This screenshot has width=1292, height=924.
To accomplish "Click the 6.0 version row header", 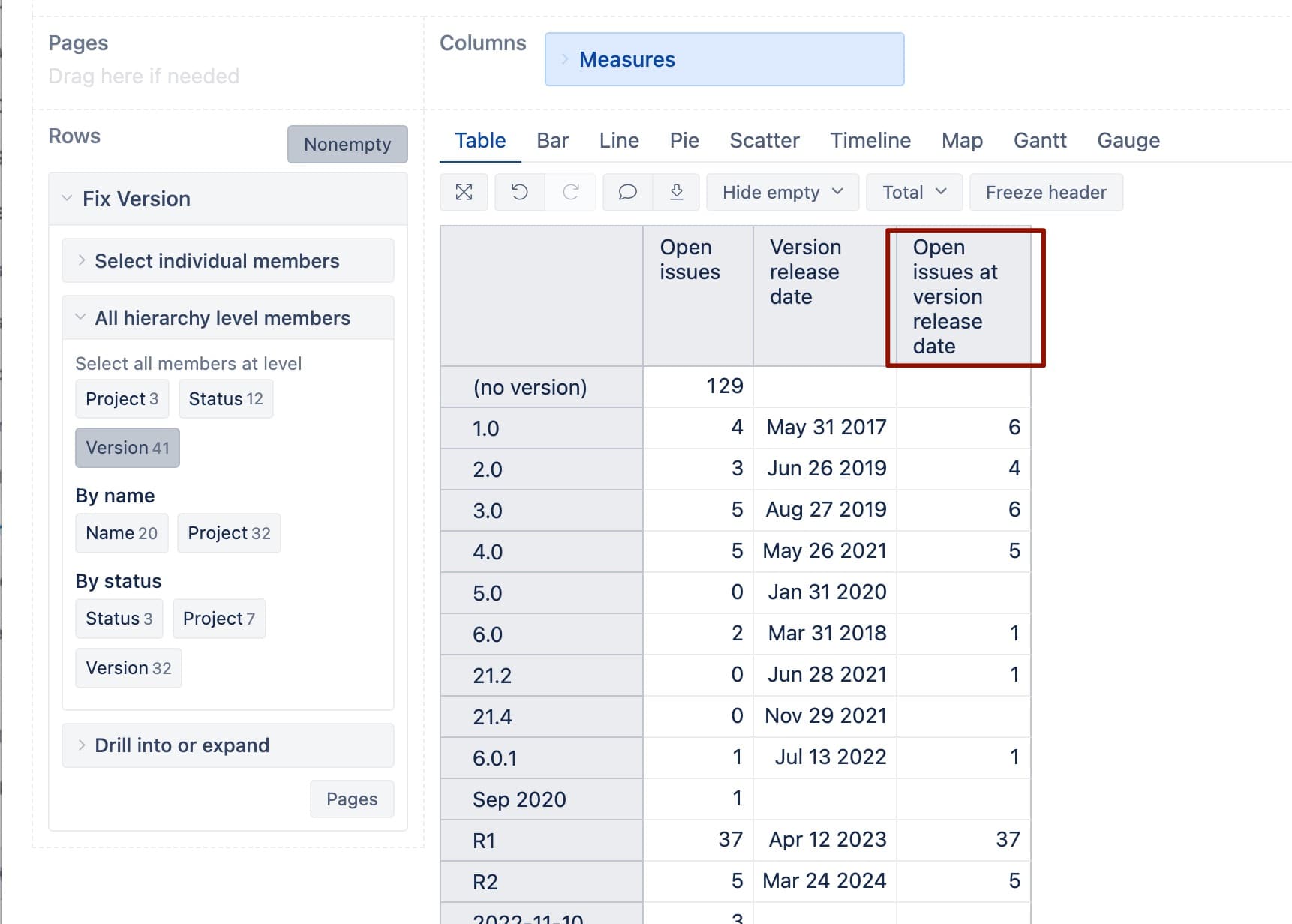I will coord(542,634).
